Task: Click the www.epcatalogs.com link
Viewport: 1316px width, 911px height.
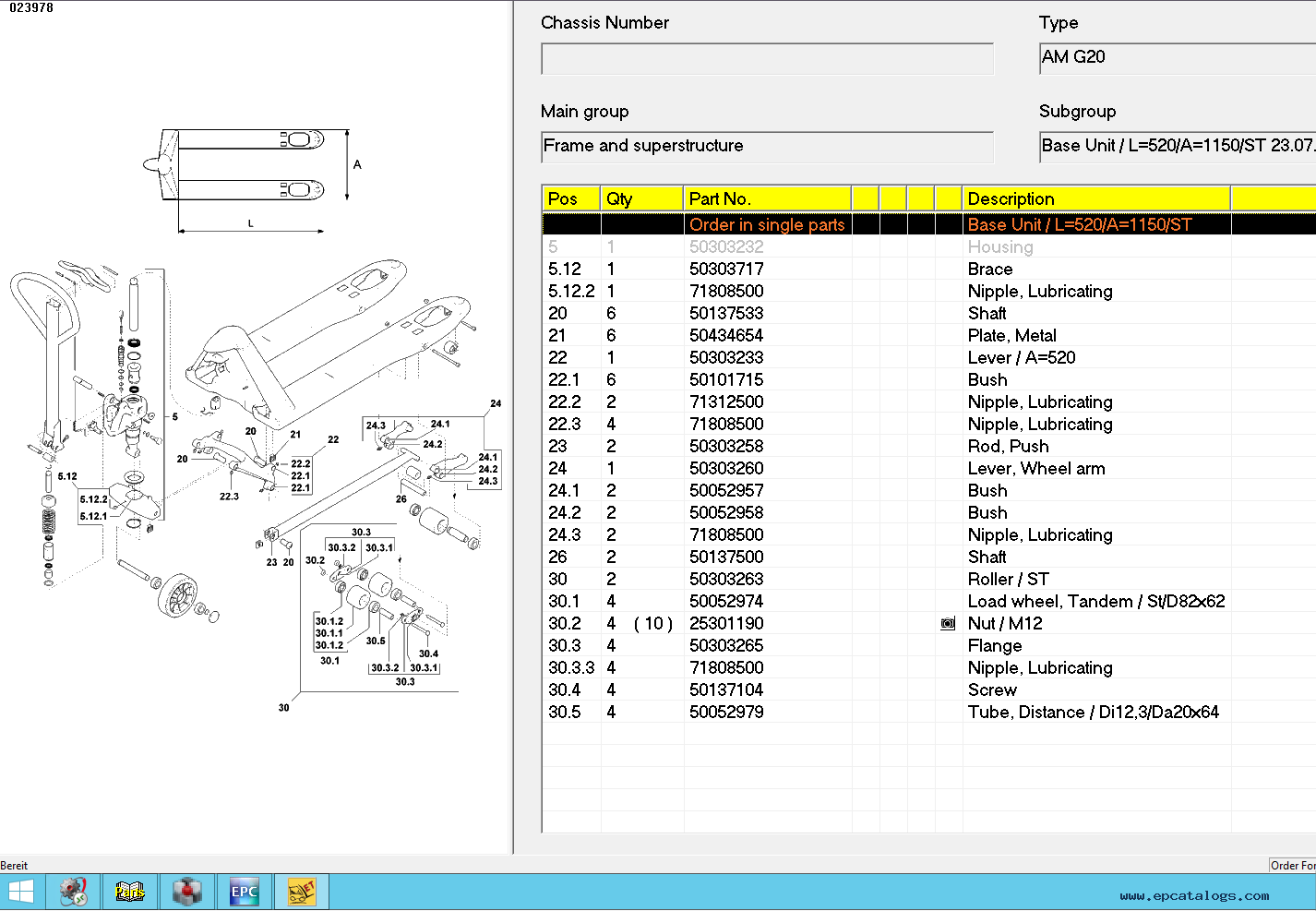Action: pyautogui.click(x=1194, y=895)
